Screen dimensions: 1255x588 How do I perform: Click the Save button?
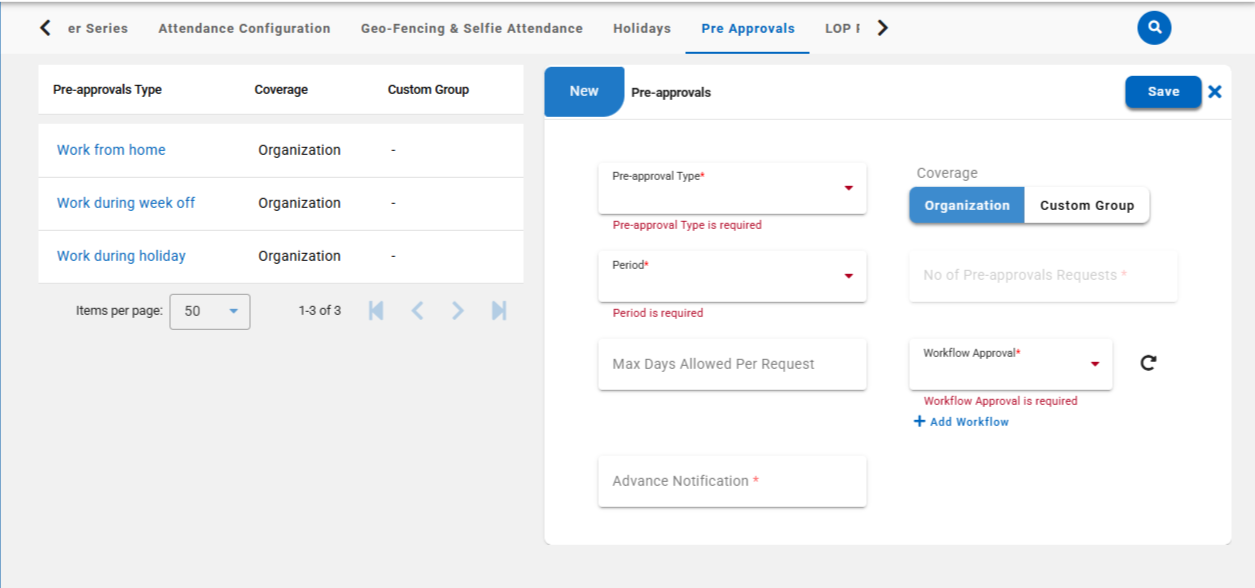coord(1162,91)
